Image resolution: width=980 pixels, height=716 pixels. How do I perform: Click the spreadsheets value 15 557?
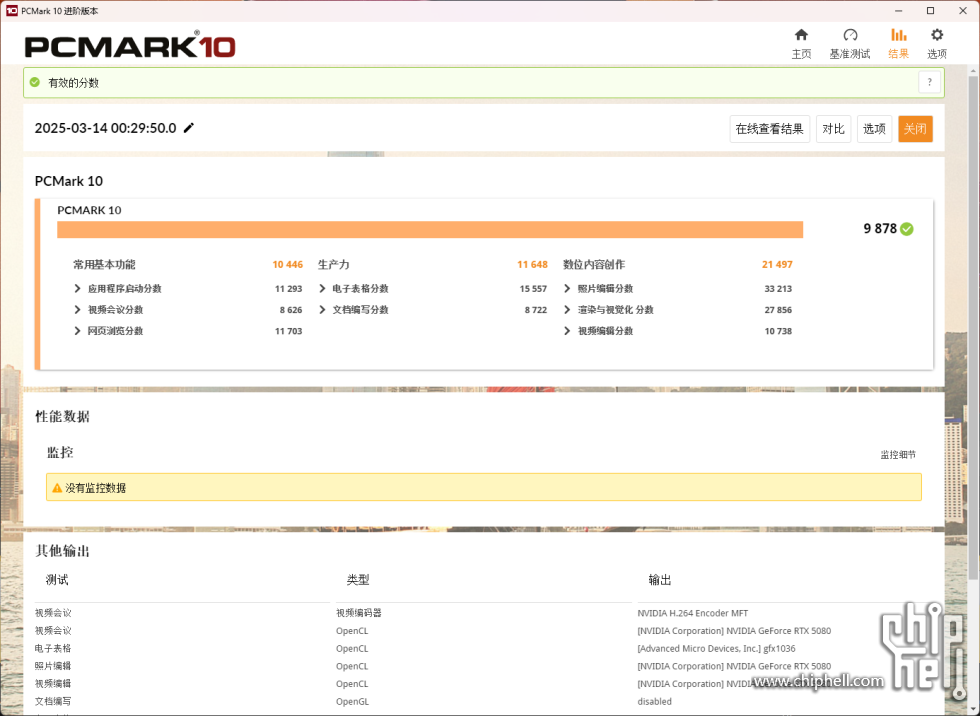[x=533, y=289]
